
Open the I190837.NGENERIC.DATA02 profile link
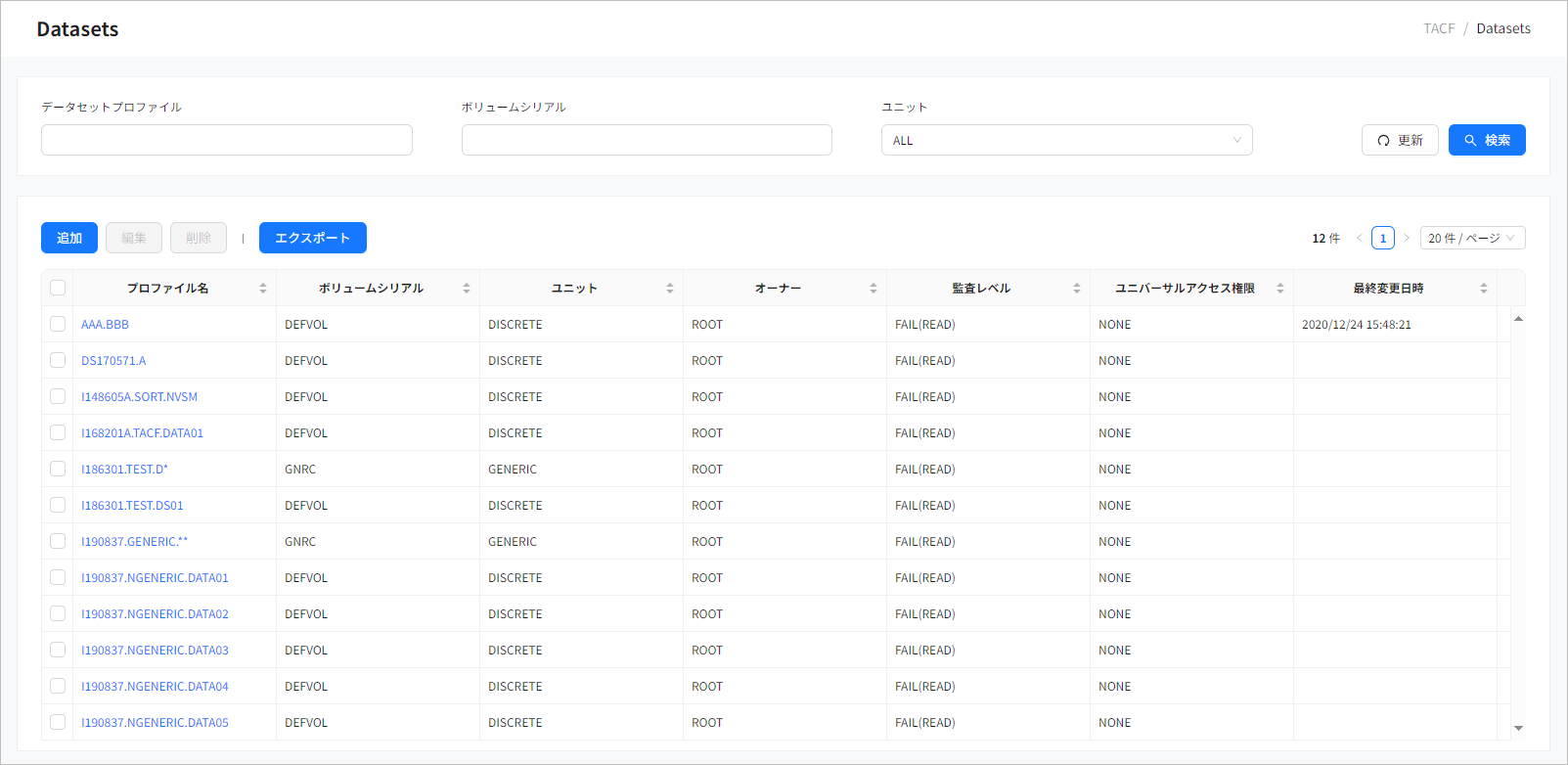(x=155, y=614)
